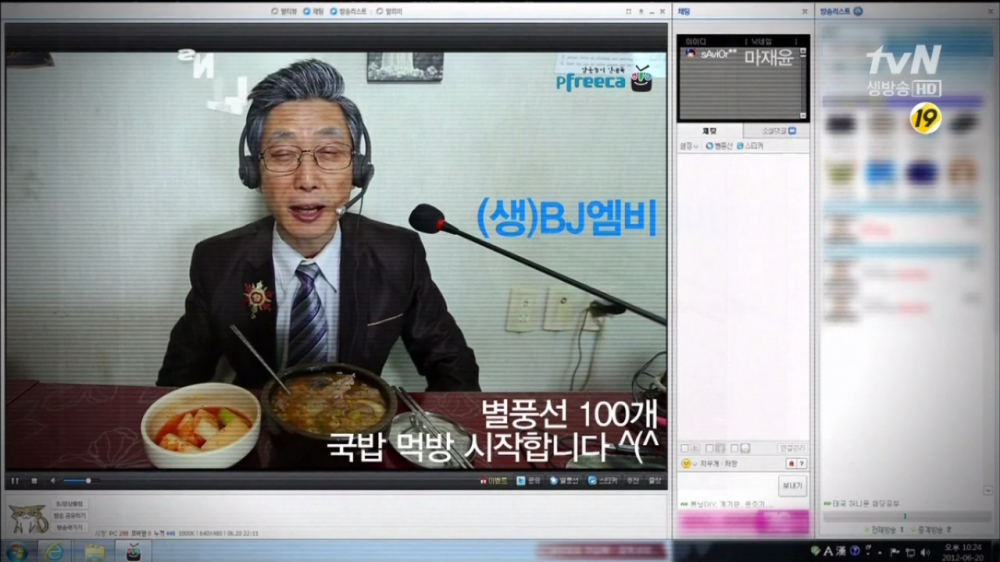
Task: Click the top button beside BJ avatar
Action: [70, 504]
